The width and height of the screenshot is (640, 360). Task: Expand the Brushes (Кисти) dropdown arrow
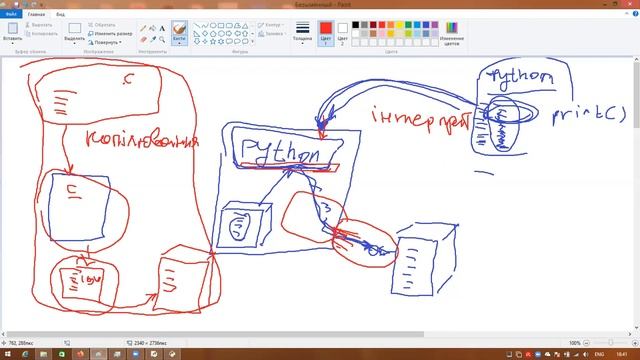click(x=179, y=43)
